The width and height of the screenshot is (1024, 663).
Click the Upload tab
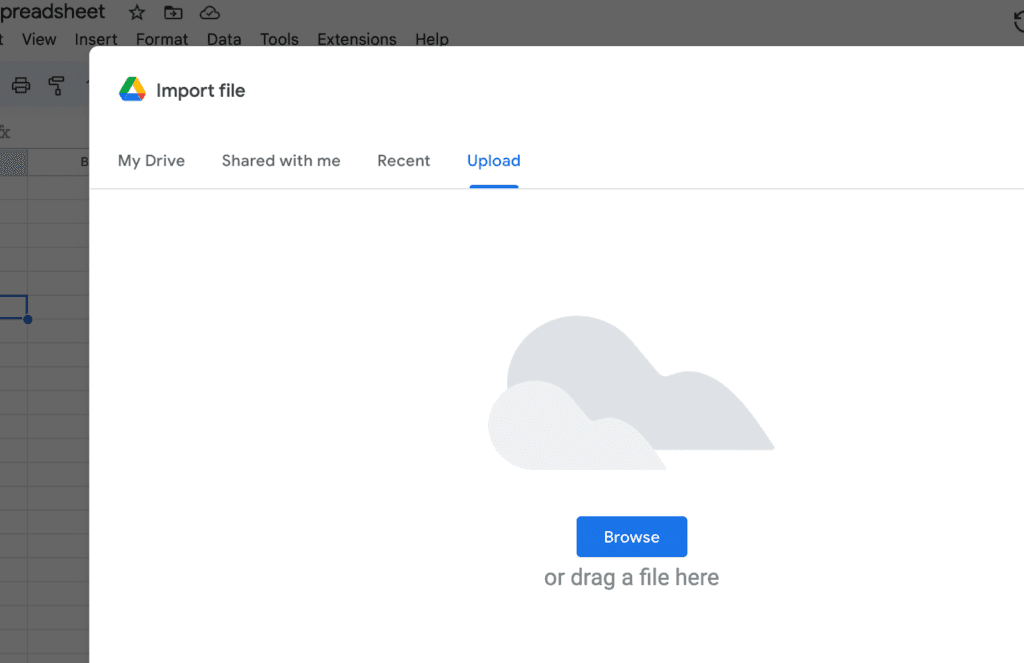(493, 160)
